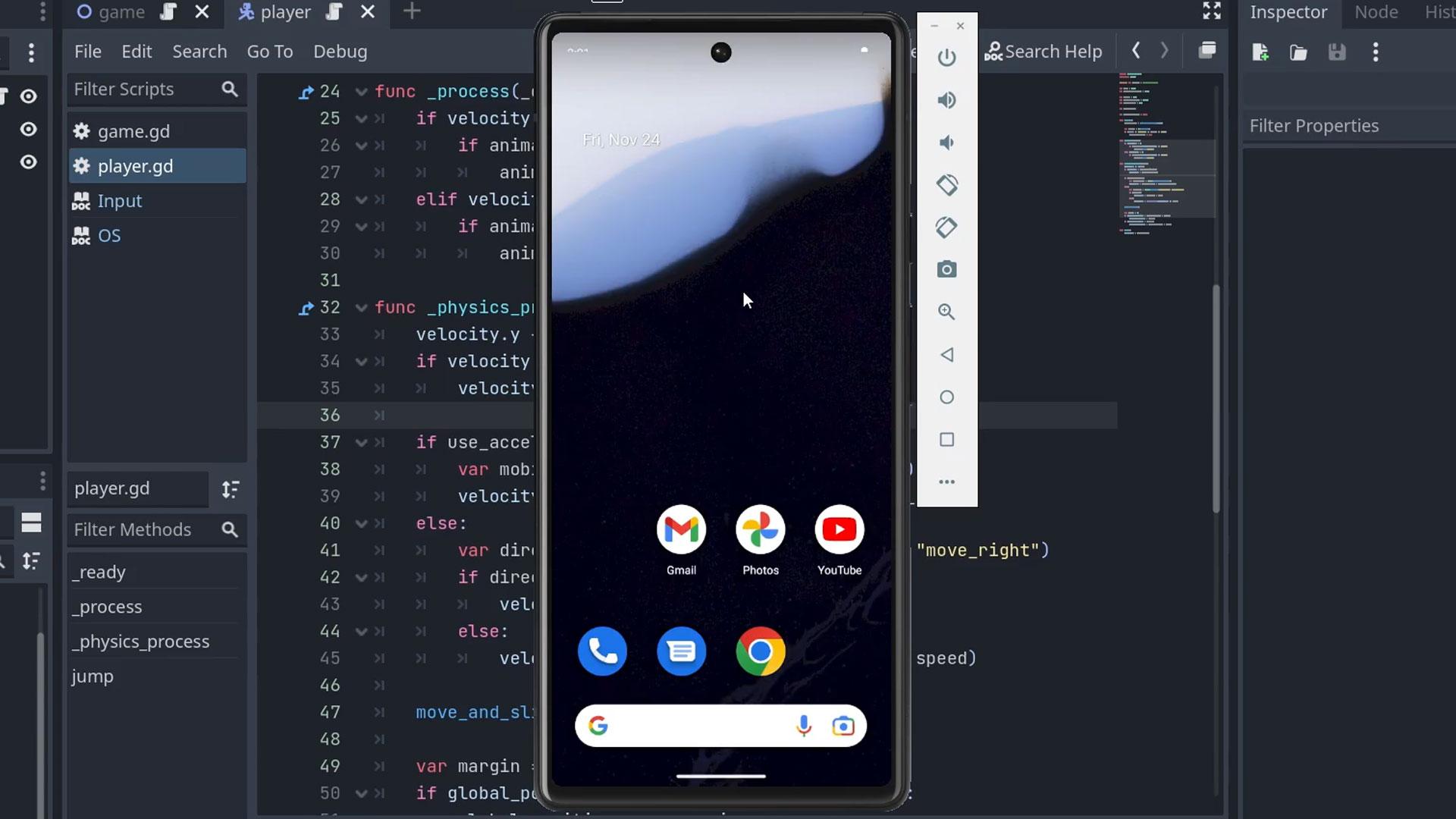Type in the Filter Scripts search field
Viewport: 1456px width, 819px height.
pyautogui.click(x=144, y=89)
